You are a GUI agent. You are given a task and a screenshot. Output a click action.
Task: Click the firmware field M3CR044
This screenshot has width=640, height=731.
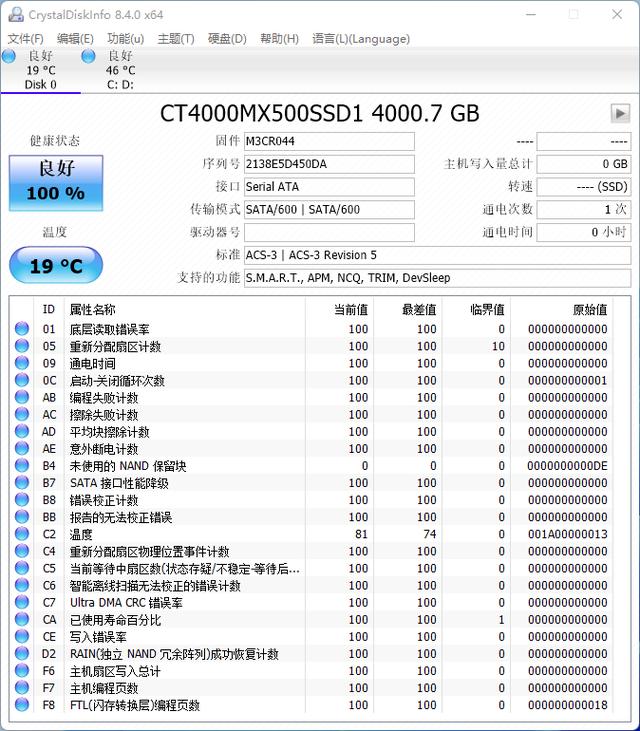pos(329,141)
